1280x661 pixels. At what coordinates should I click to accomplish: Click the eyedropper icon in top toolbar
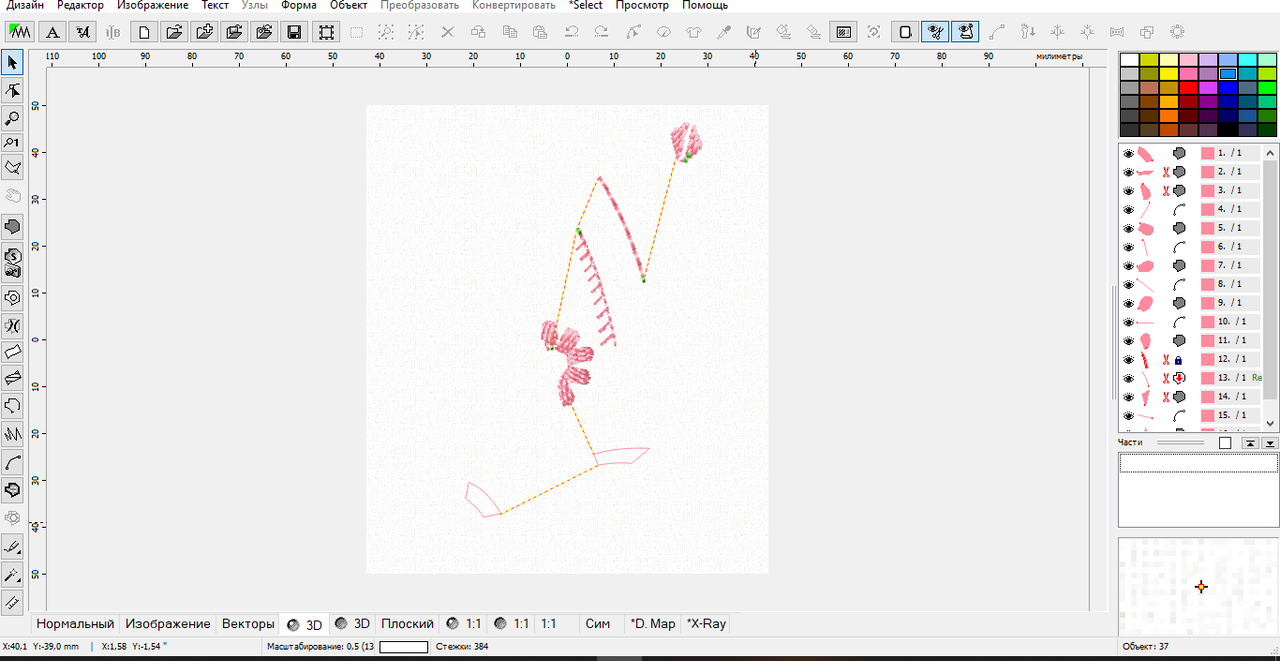pos(723,32)
